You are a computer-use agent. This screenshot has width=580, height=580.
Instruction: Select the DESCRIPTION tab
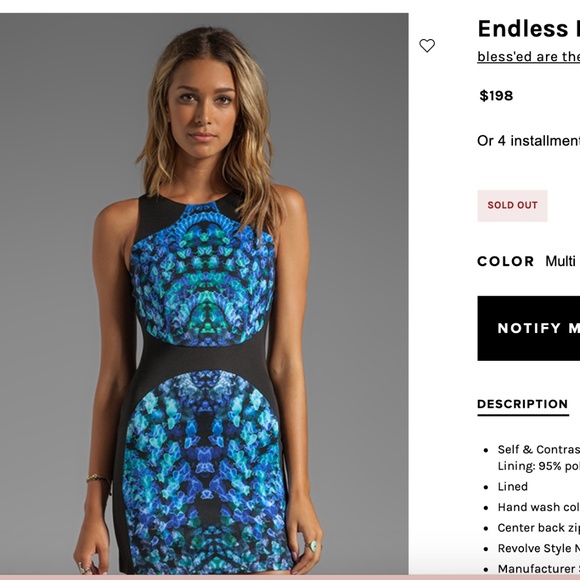(523, 404)
